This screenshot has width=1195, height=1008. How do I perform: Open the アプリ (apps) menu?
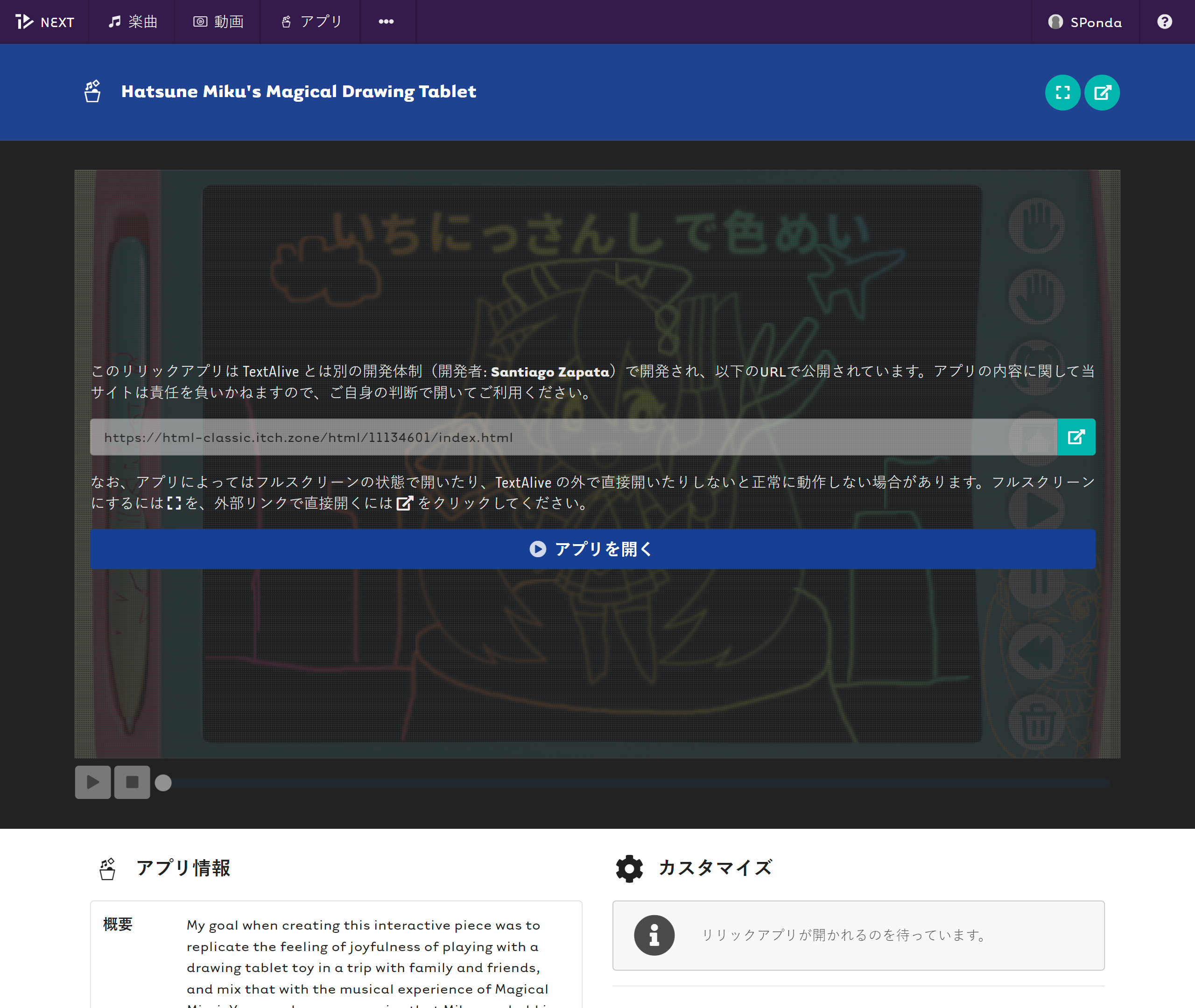(x=311, y=22)
